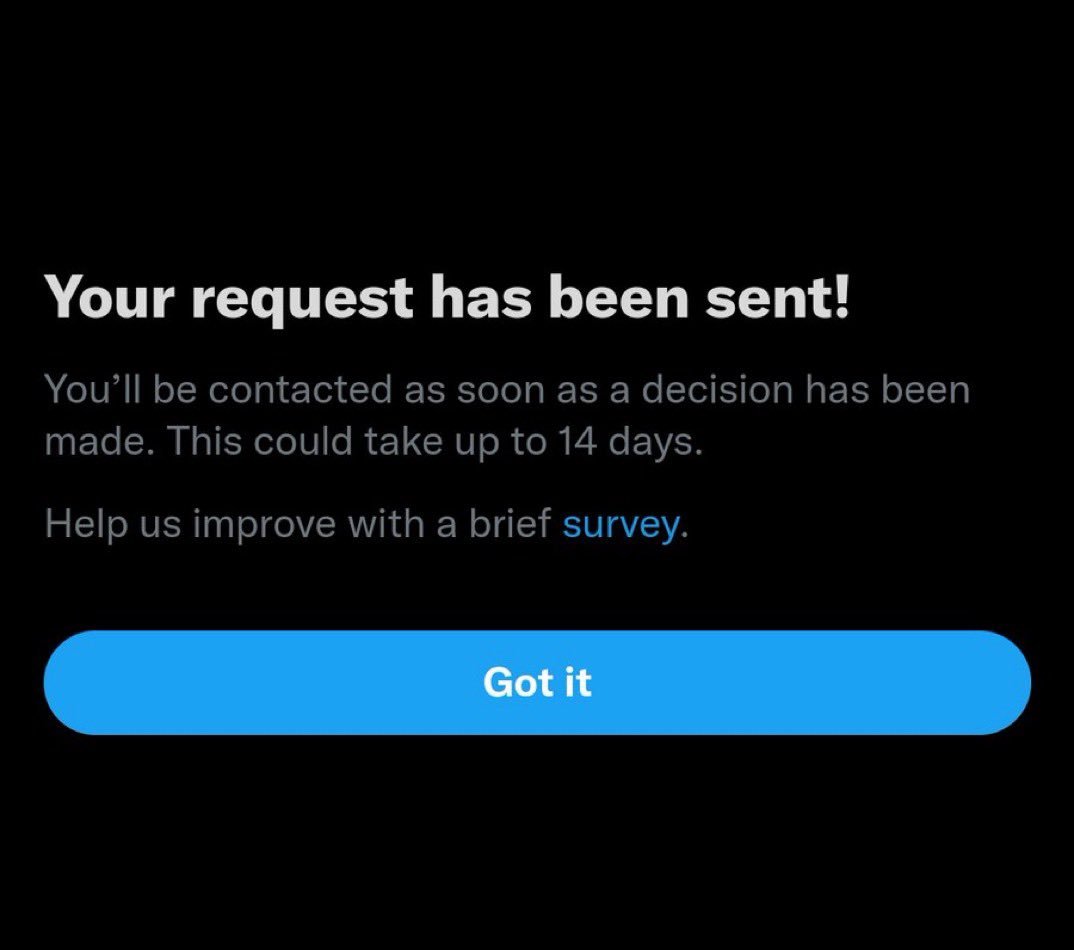Image resolution: width=1074 pixels, height=950 pixels.
Task: Tap the Got it label text
Action: click(537, 682)
